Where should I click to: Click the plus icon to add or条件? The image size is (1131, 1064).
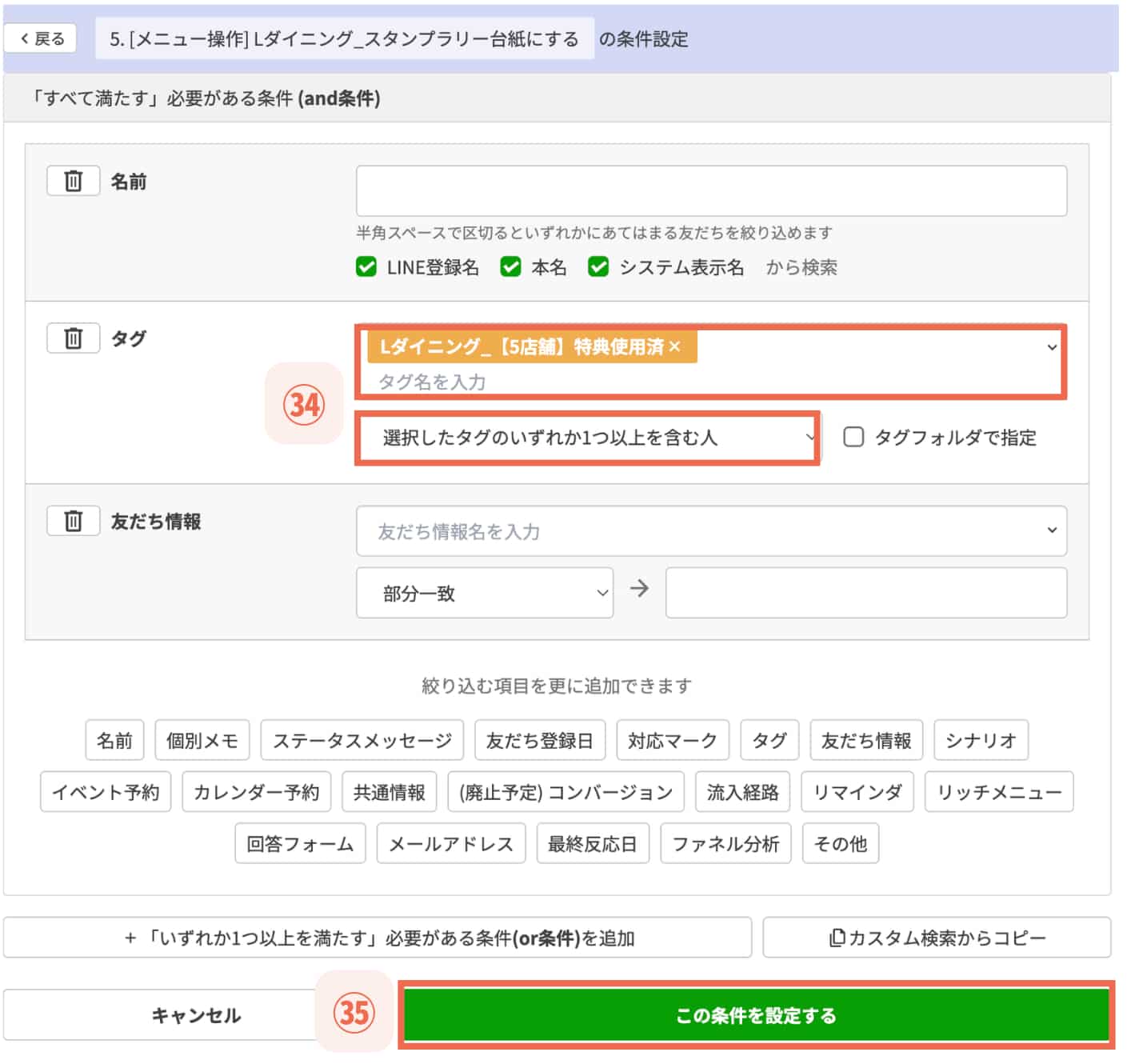(x=127, y=937)
